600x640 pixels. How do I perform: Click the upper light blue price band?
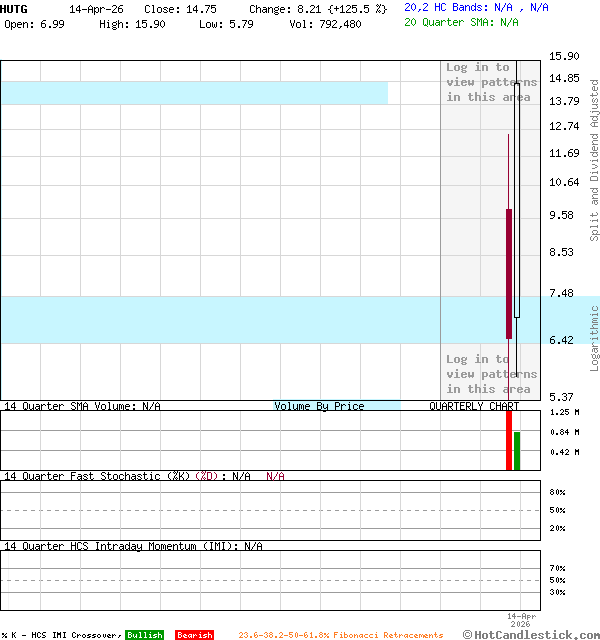click(194, 92)
